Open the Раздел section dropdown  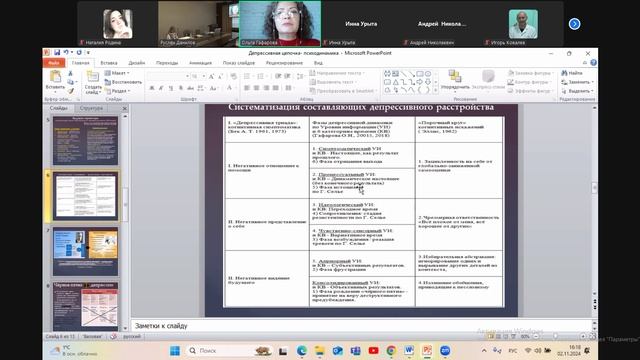(118, 91)
